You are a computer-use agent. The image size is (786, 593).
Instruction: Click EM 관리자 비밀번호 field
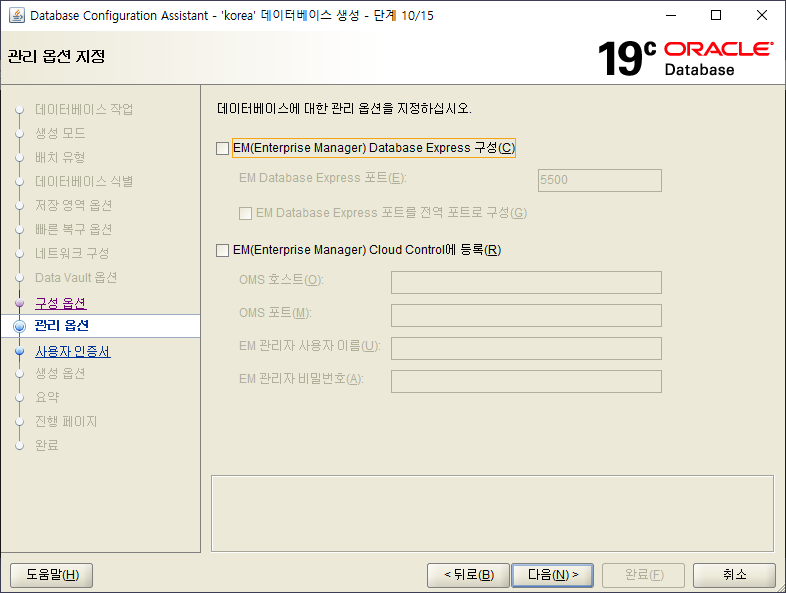(x=526, y=381)
